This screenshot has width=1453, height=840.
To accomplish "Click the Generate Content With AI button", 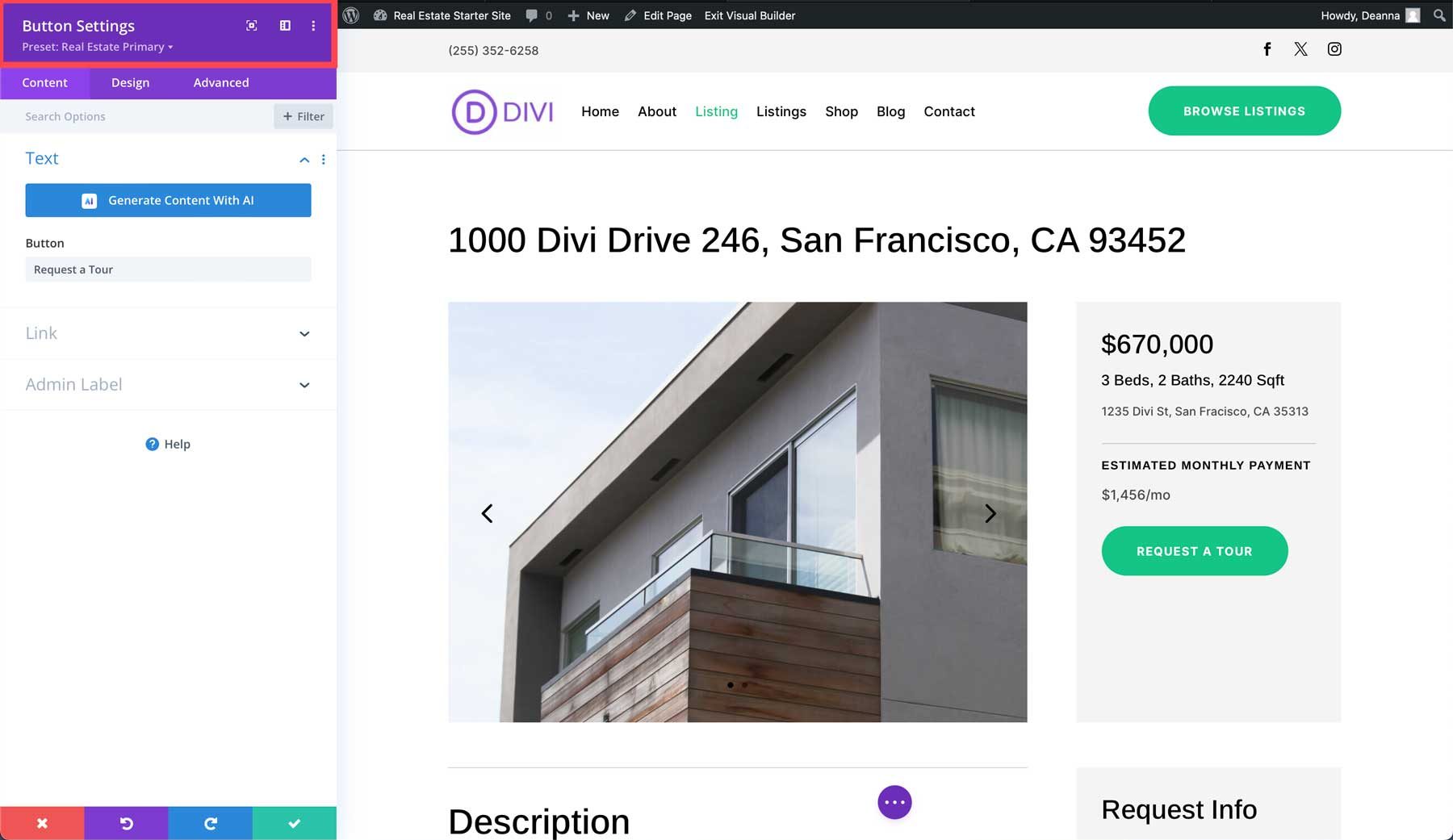I will (168, 200).
